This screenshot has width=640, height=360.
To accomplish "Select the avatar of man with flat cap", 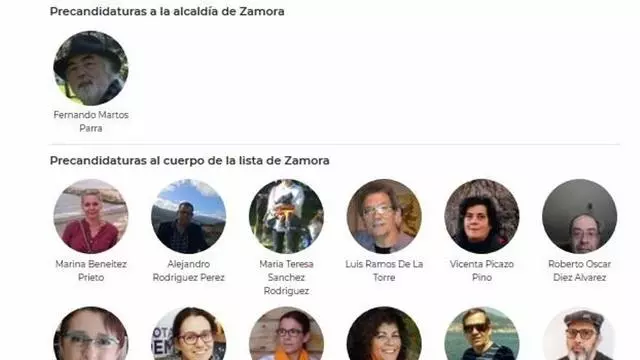I will tap(580, 333).
